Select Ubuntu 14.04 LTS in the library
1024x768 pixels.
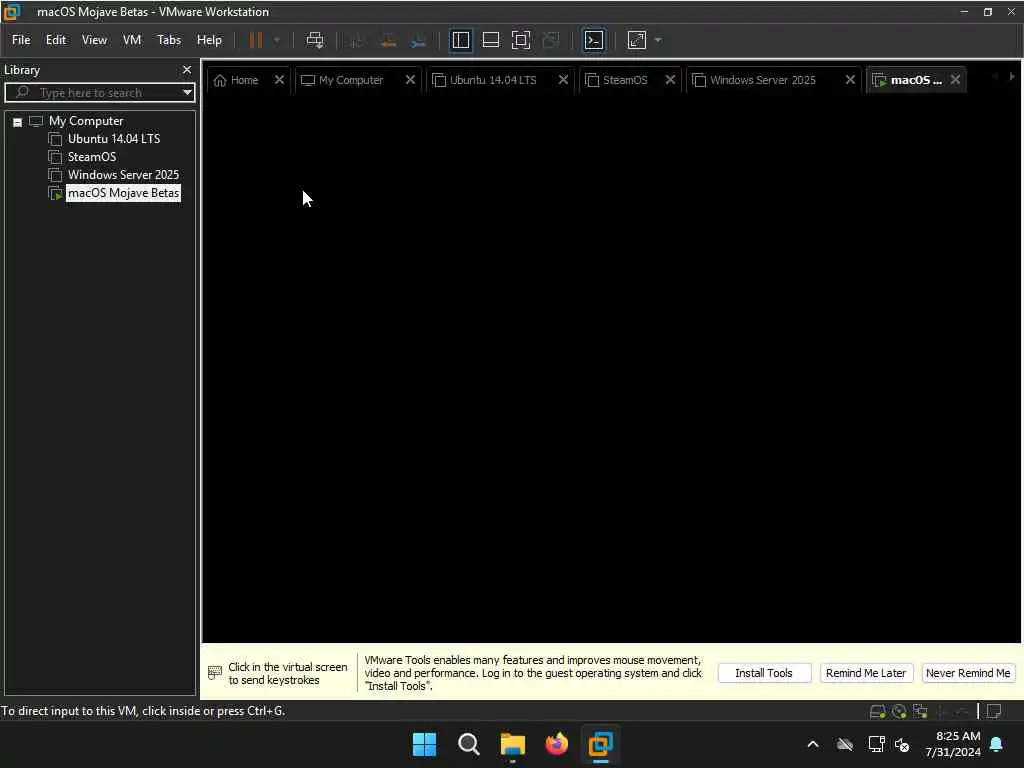(x=114, y=138)
